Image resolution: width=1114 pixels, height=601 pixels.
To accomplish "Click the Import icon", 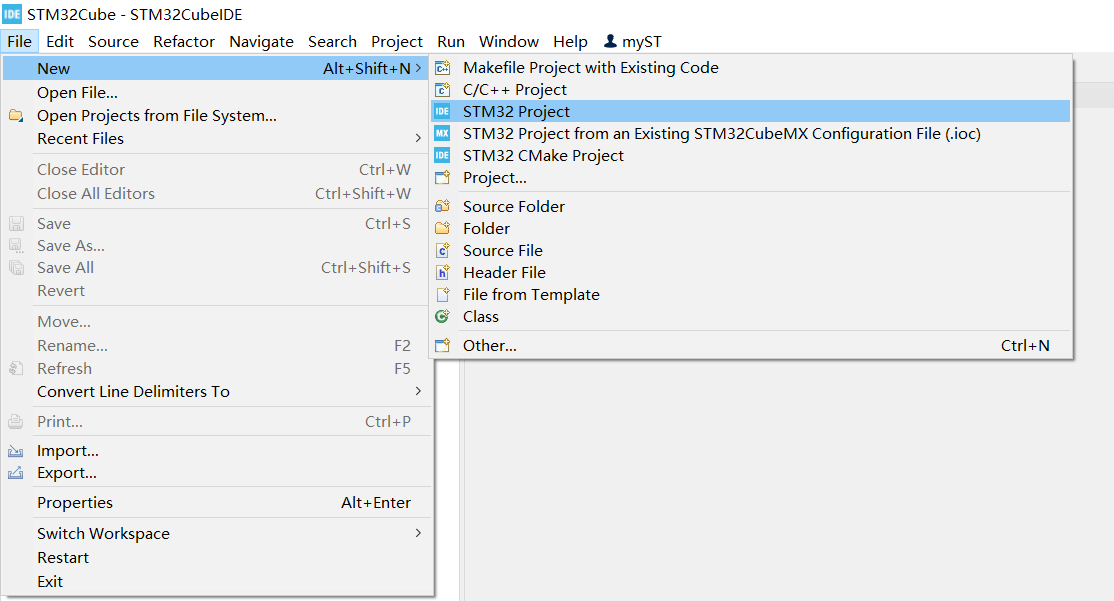I will tap(16, 450).
